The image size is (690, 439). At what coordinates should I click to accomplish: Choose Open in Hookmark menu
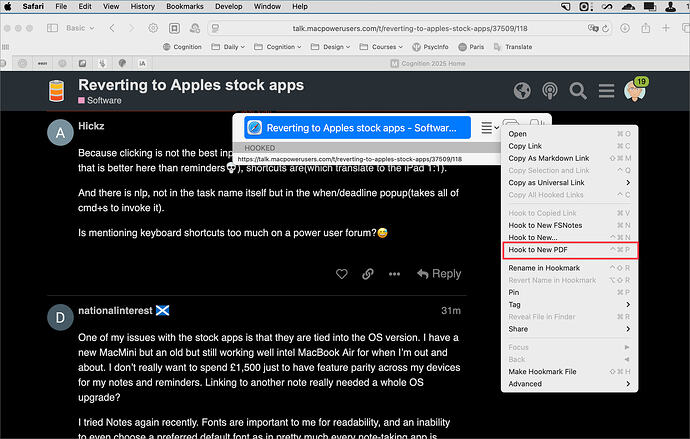(569, 134)
